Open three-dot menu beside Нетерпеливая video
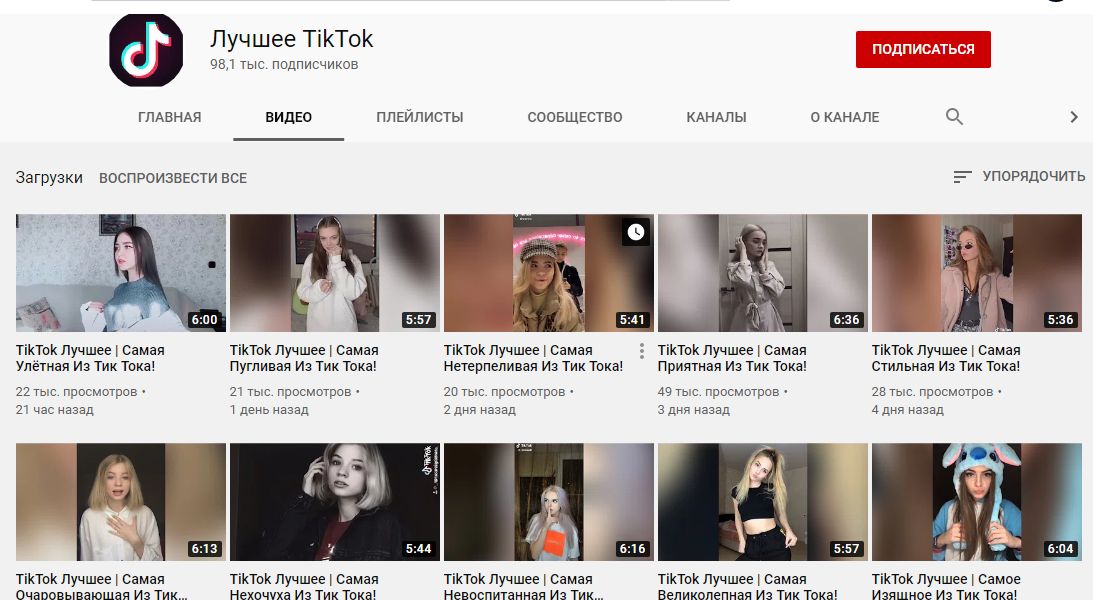The image size is (1093, 600). (641, 351)
